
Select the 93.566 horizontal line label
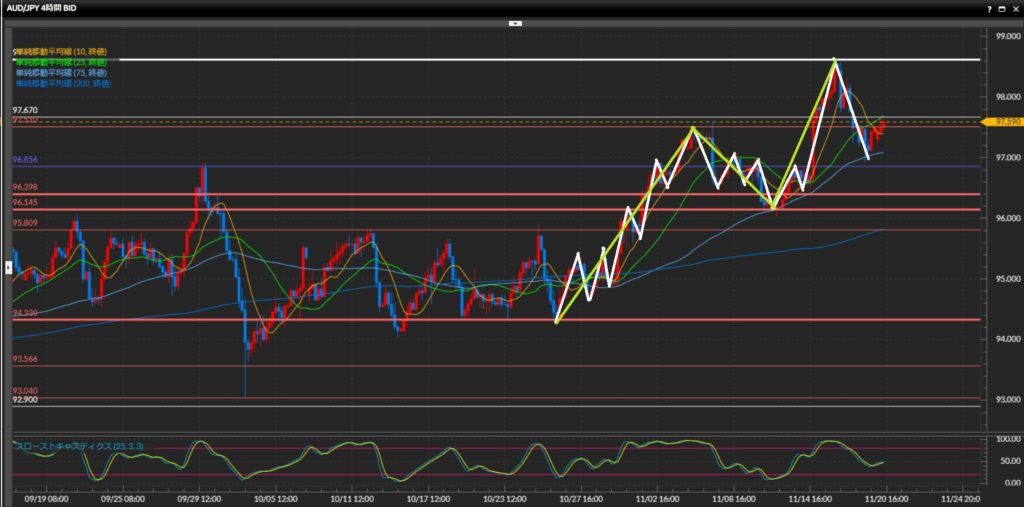click(25, 359)
